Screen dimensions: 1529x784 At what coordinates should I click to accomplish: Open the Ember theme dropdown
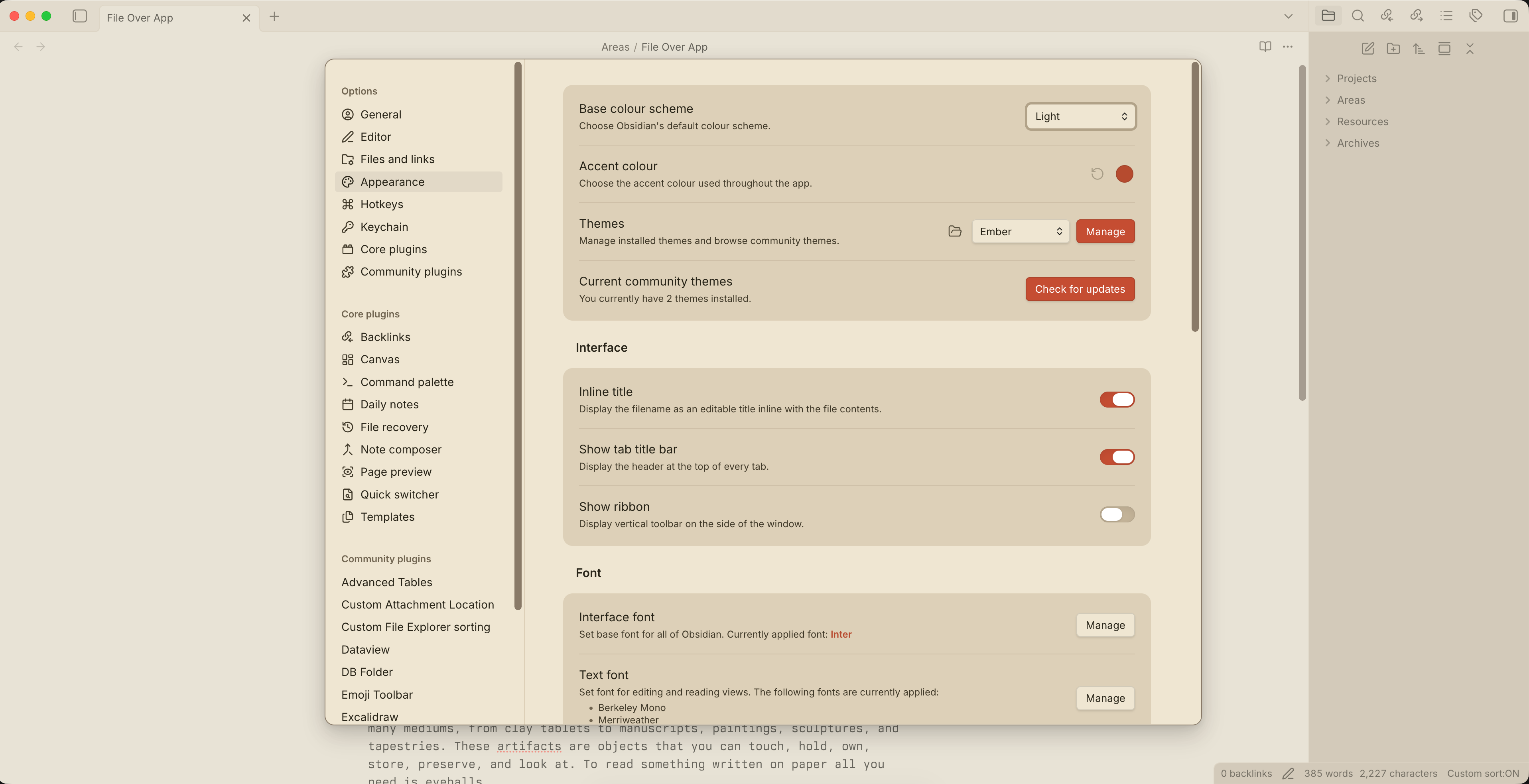(1020, 231)
